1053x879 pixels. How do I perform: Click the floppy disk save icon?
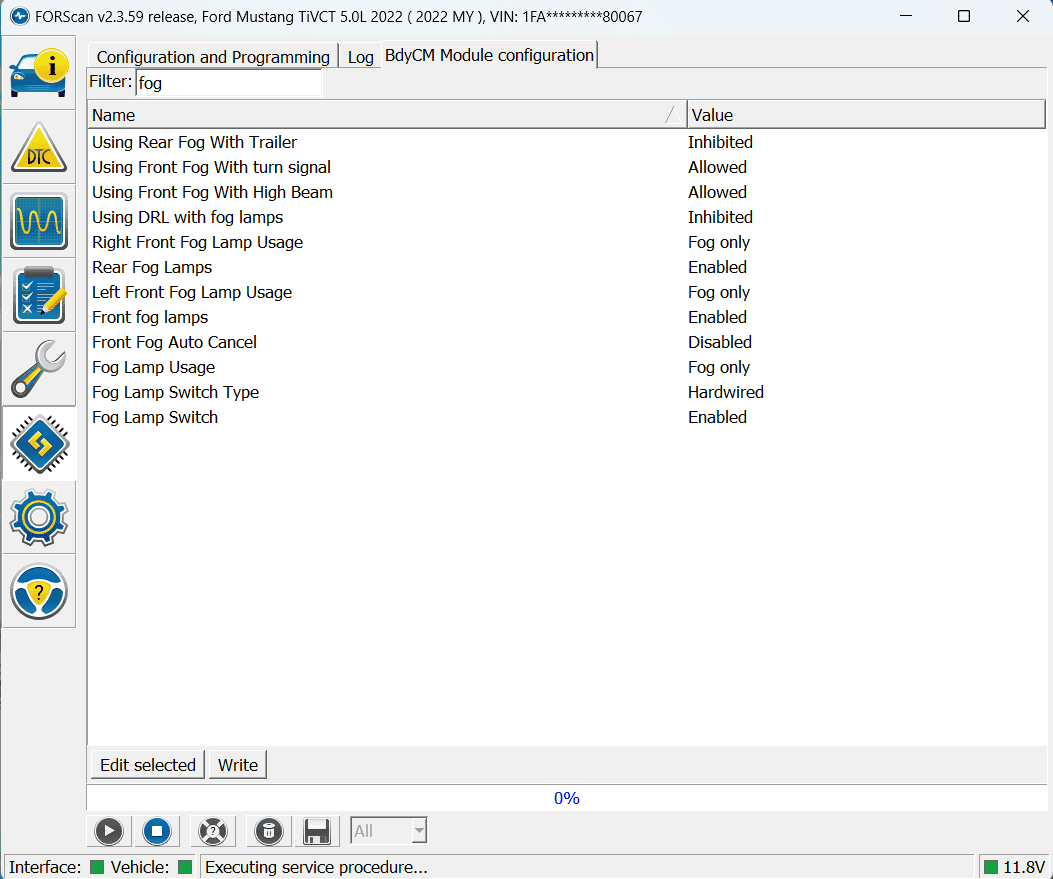317,831
